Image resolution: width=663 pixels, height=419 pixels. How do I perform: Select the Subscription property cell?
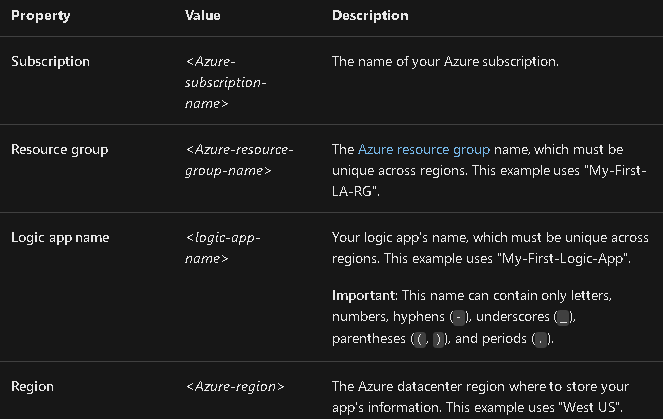click(x=50, y=62)
